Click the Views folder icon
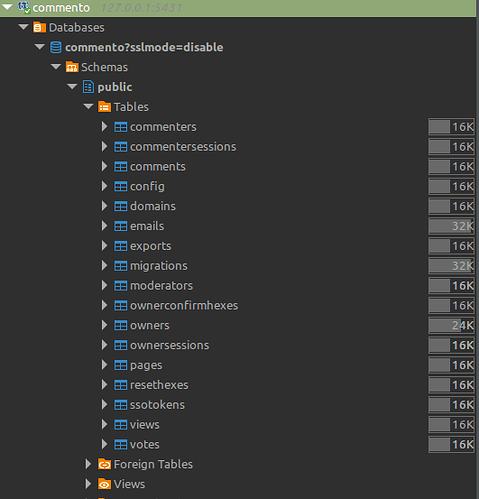Image resolution: width=479 pixels, height=499 pixels. click(104, 484)
